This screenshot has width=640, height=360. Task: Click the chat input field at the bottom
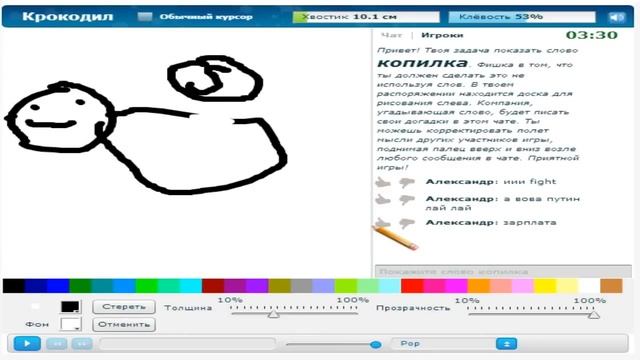[x=503, y=271]
